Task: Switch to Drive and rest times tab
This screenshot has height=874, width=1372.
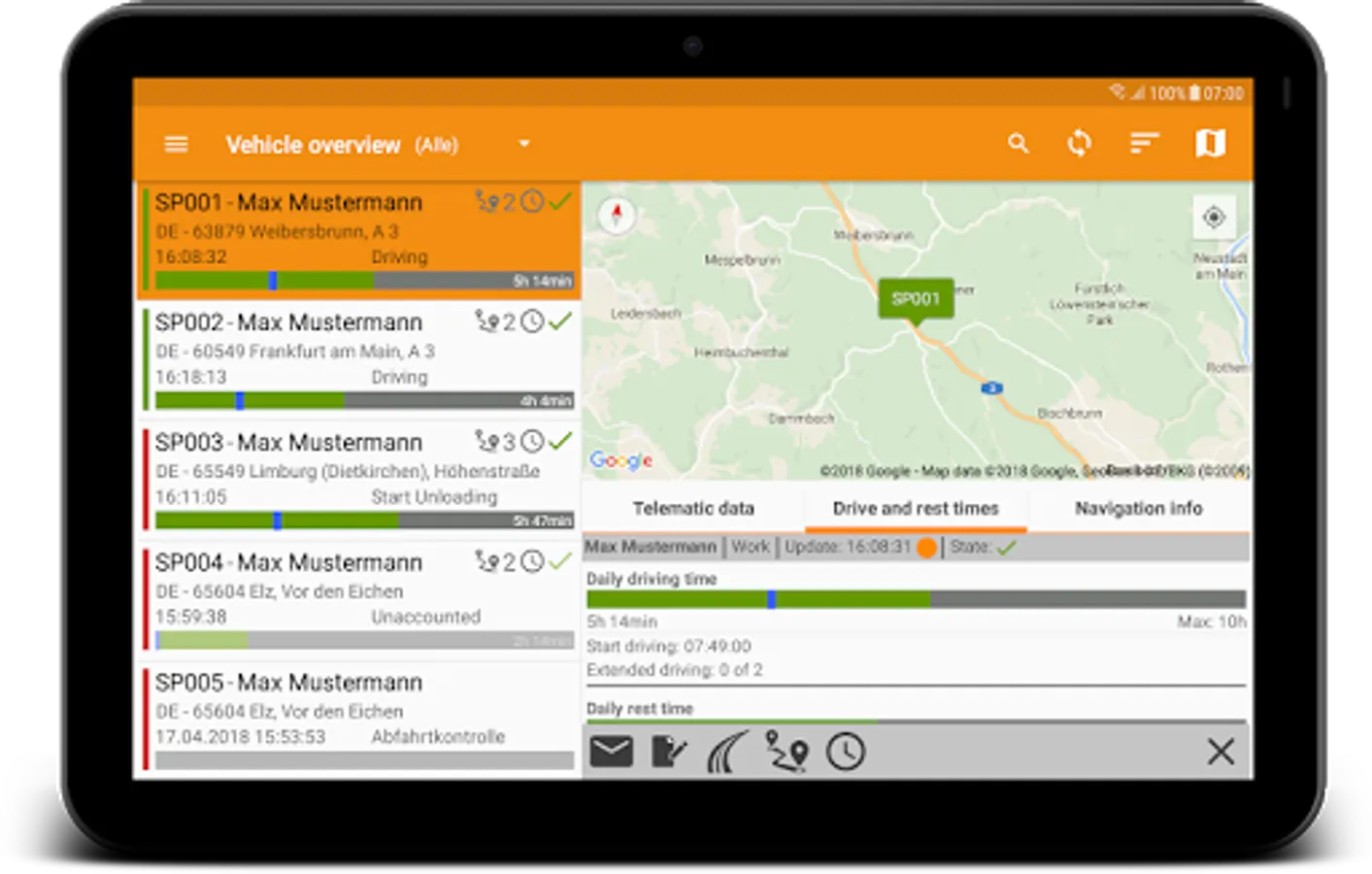Action: [x=916, y=508]
